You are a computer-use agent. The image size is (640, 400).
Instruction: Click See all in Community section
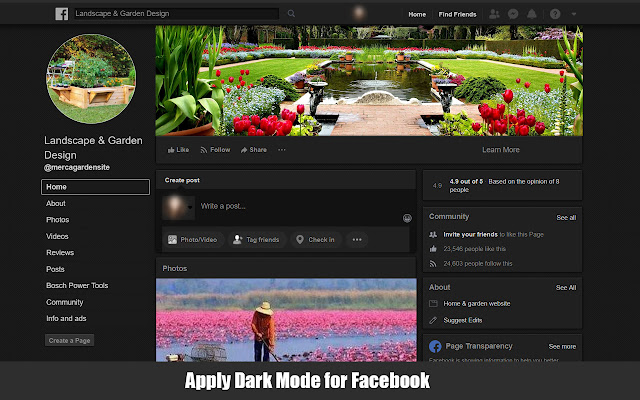pos(566,217)
